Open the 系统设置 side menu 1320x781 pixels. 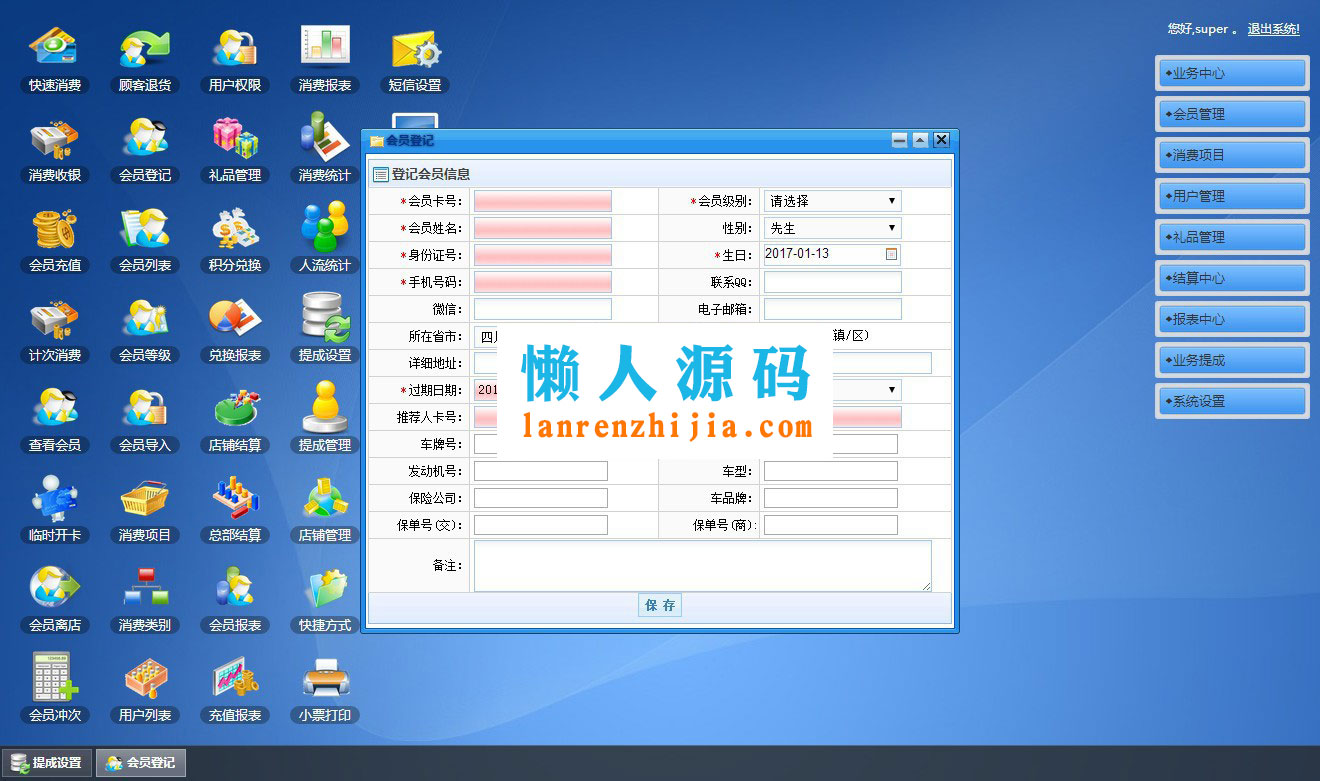[x=1232, y=401]
